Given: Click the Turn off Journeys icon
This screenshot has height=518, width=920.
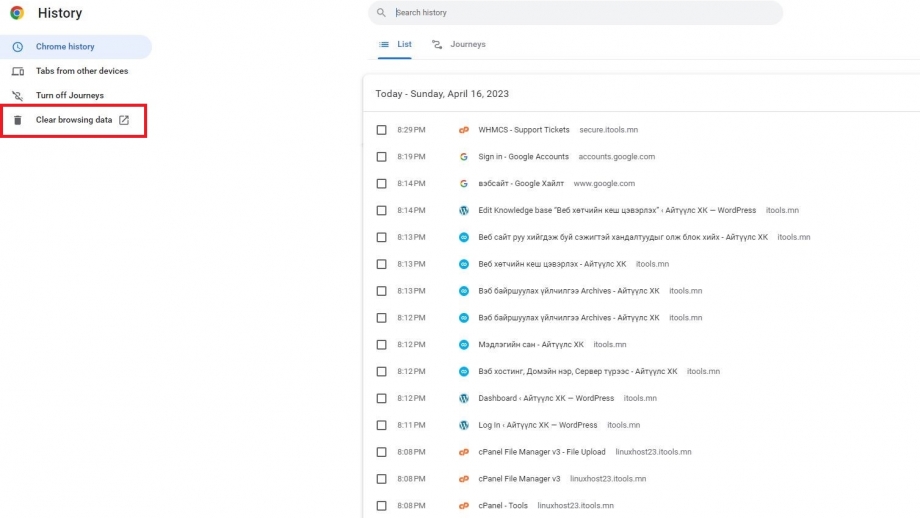Looking at the screenshot, I should pos(18,95).
